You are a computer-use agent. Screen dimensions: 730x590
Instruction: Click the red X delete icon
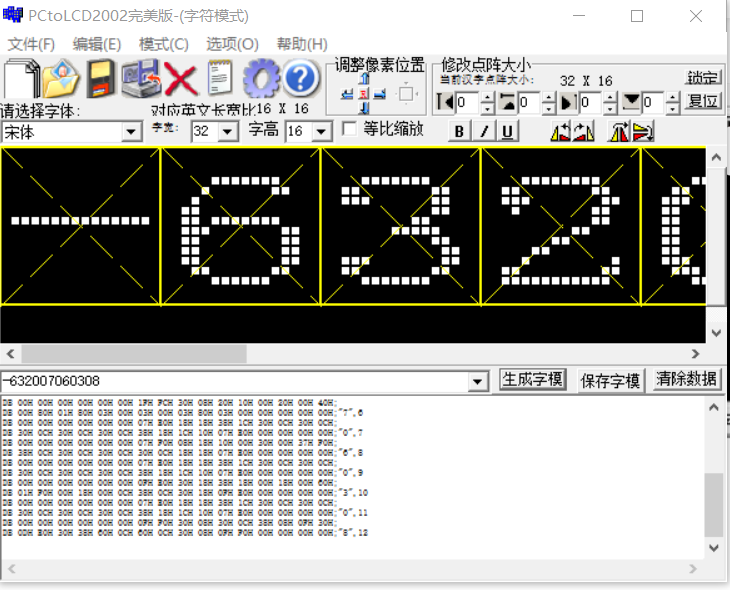[x=181, y=79]
